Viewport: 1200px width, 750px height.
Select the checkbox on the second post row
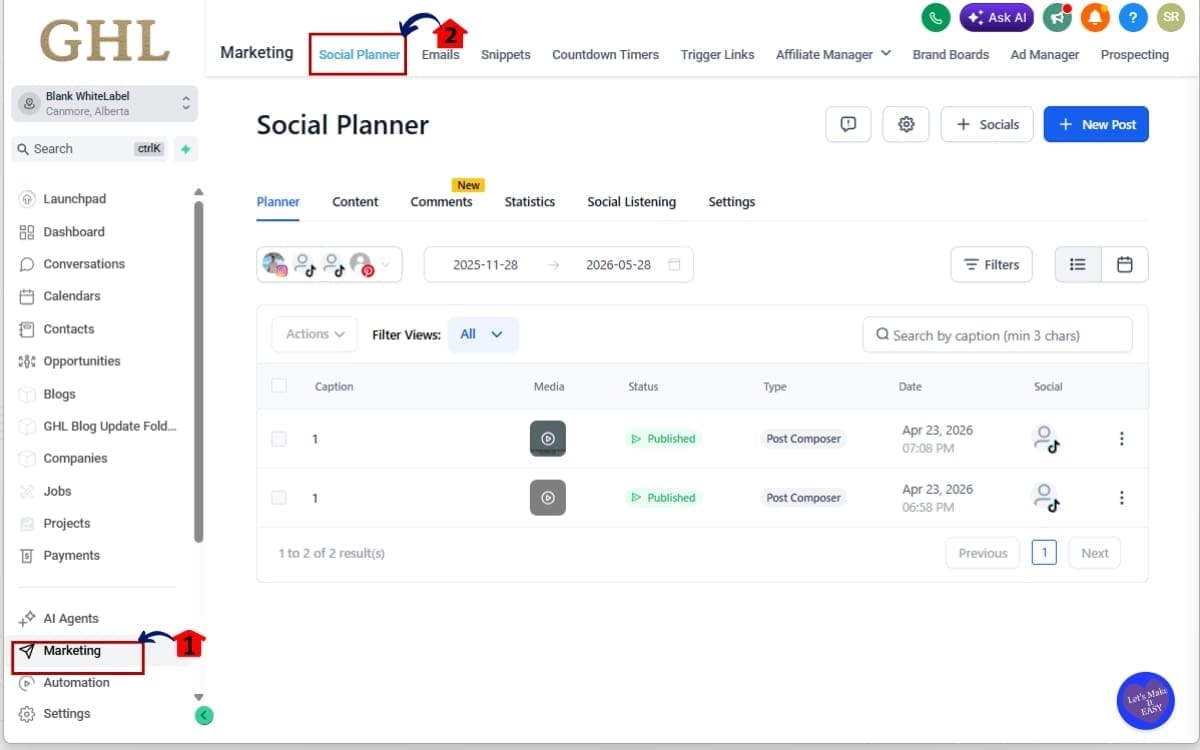279,497
